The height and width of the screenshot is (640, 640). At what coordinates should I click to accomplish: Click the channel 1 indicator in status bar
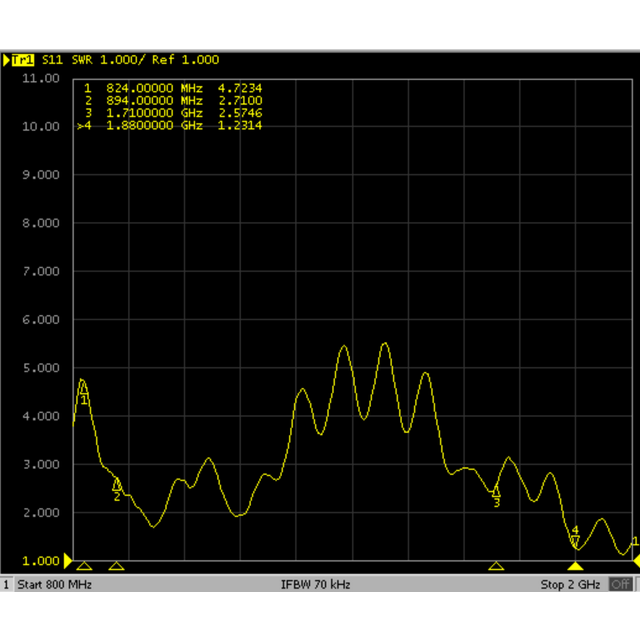point(6,584)
